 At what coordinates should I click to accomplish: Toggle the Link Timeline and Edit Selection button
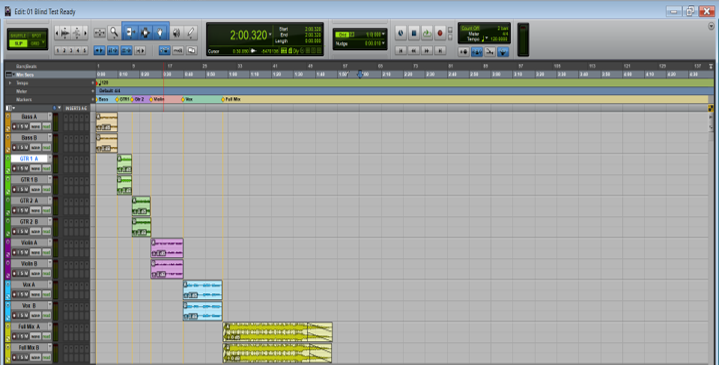coord(113,50)
